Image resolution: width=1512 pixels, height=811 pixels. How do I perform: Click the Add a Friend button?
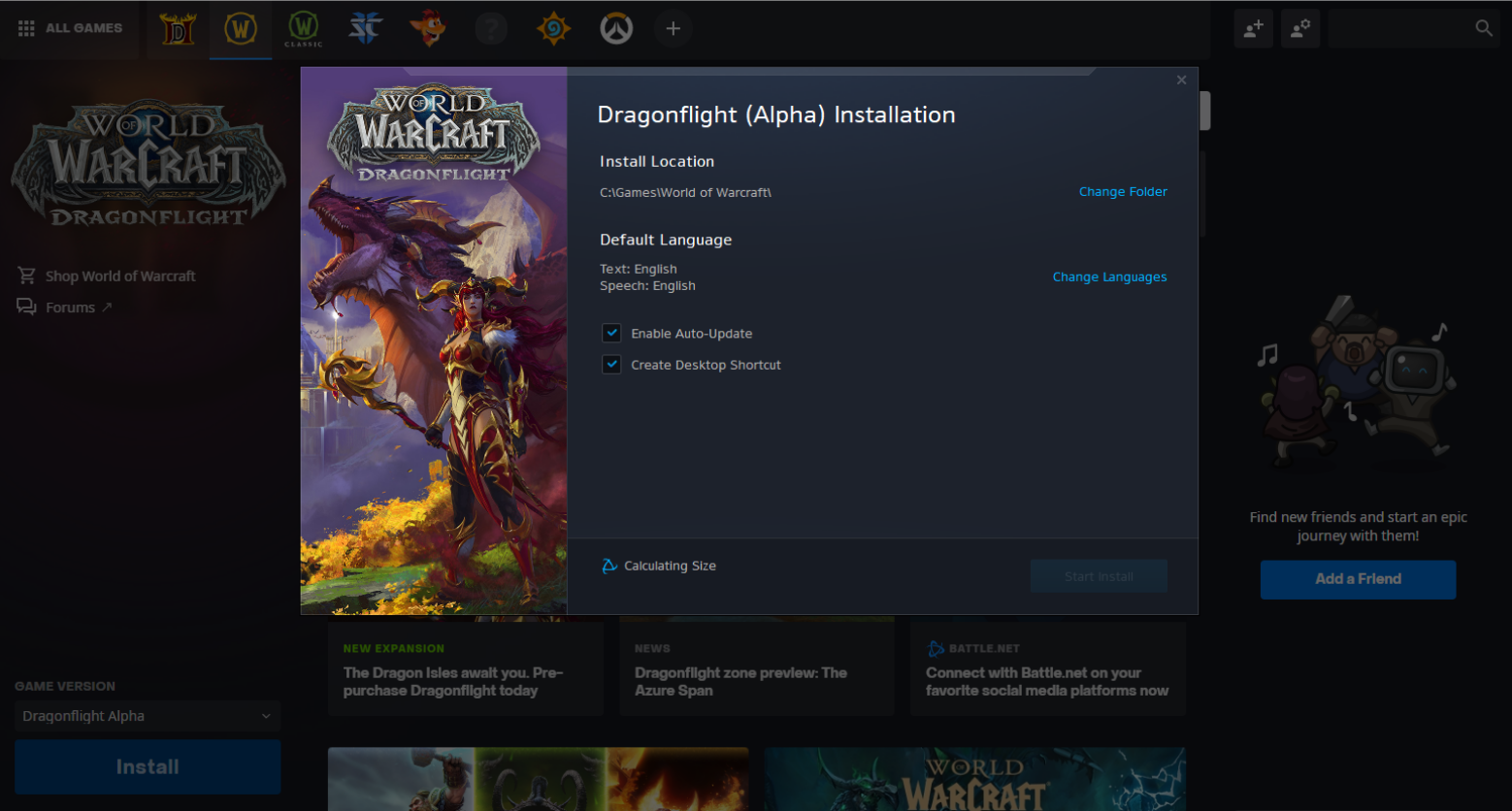pos(1358,579)
